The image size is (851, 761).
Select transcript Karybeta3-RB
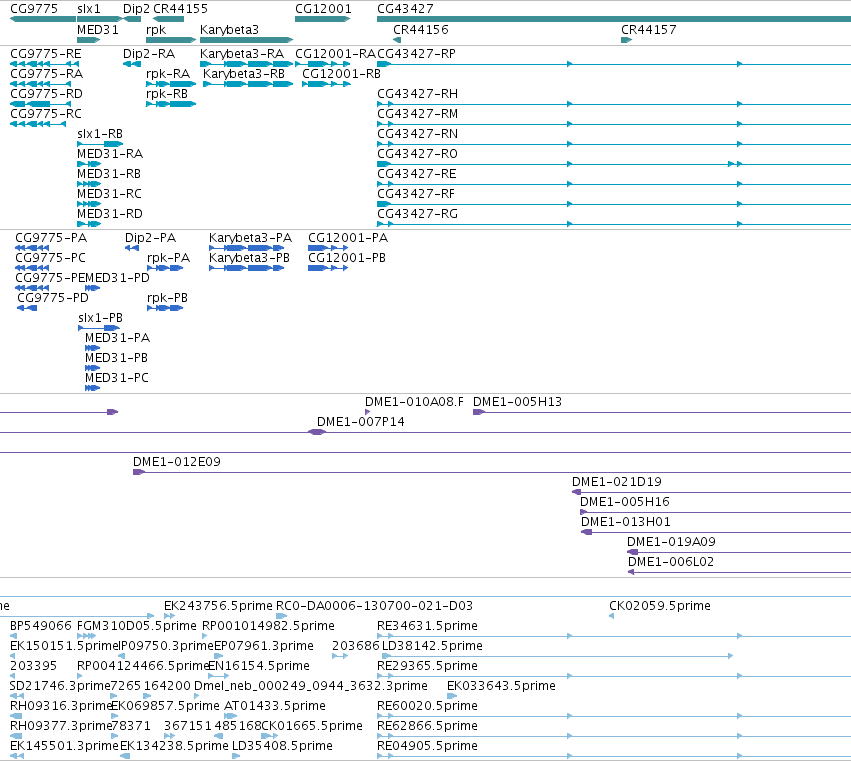tap(244, 74)
